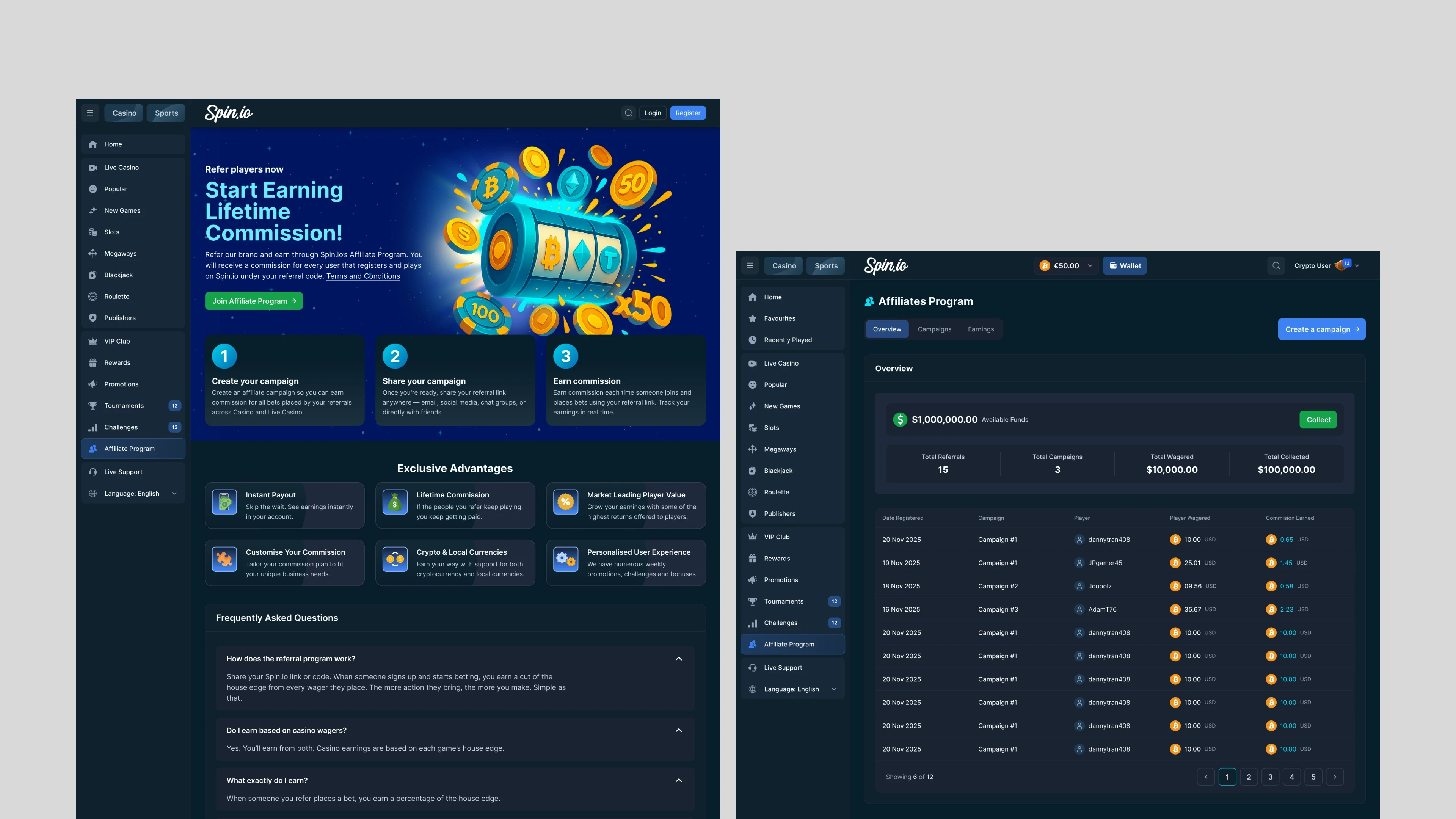Click Instant Payout advantage icon
Image resolution: width=1456 pixels, height=819 pixels.
coord(224,502)
